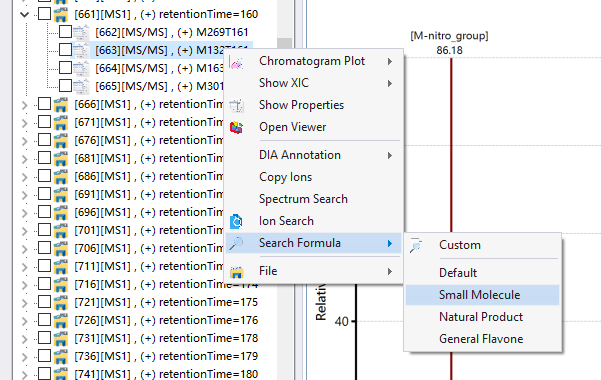
Task: Select the [736][MS1] retentionTime=179 tree item
Action: 166,356
